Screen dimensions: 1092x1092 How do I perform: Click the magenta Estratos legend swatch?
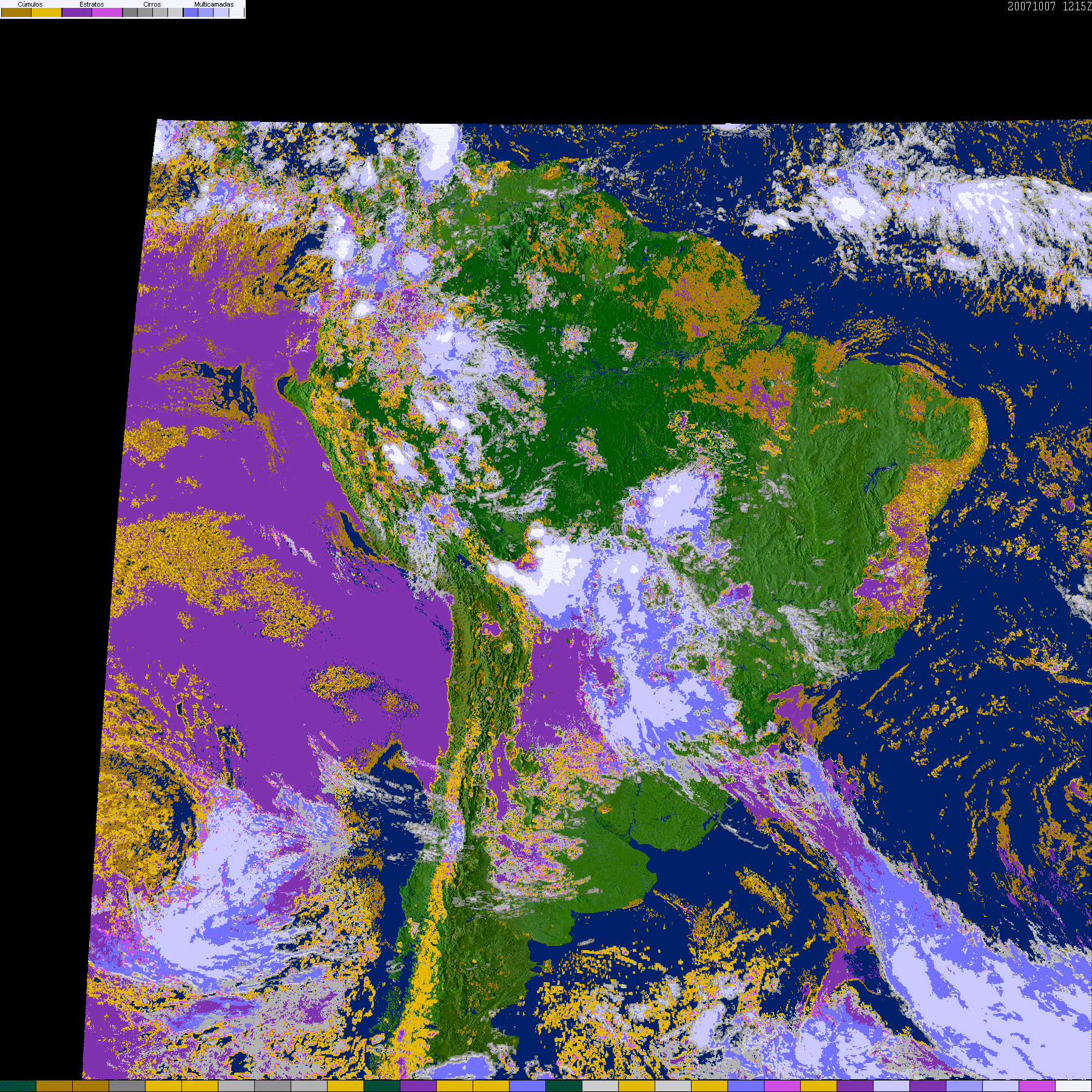[x=107, y=12]
